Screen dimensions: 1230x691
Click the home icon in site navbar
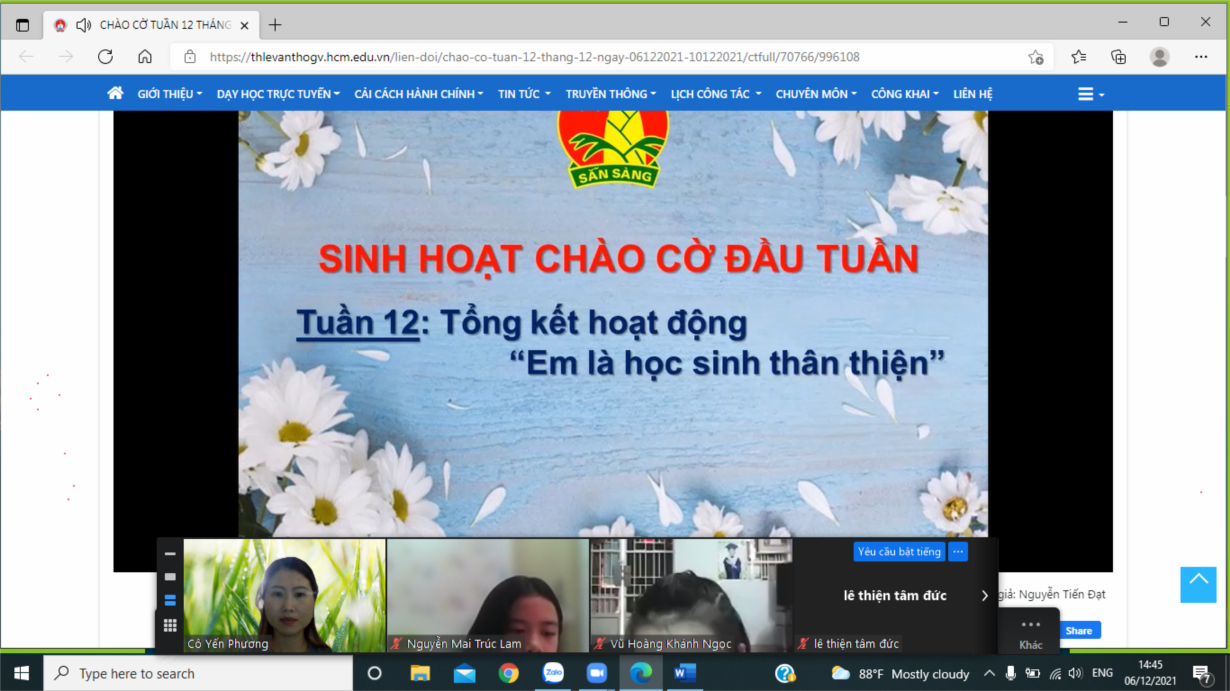[x=115, y=93]
